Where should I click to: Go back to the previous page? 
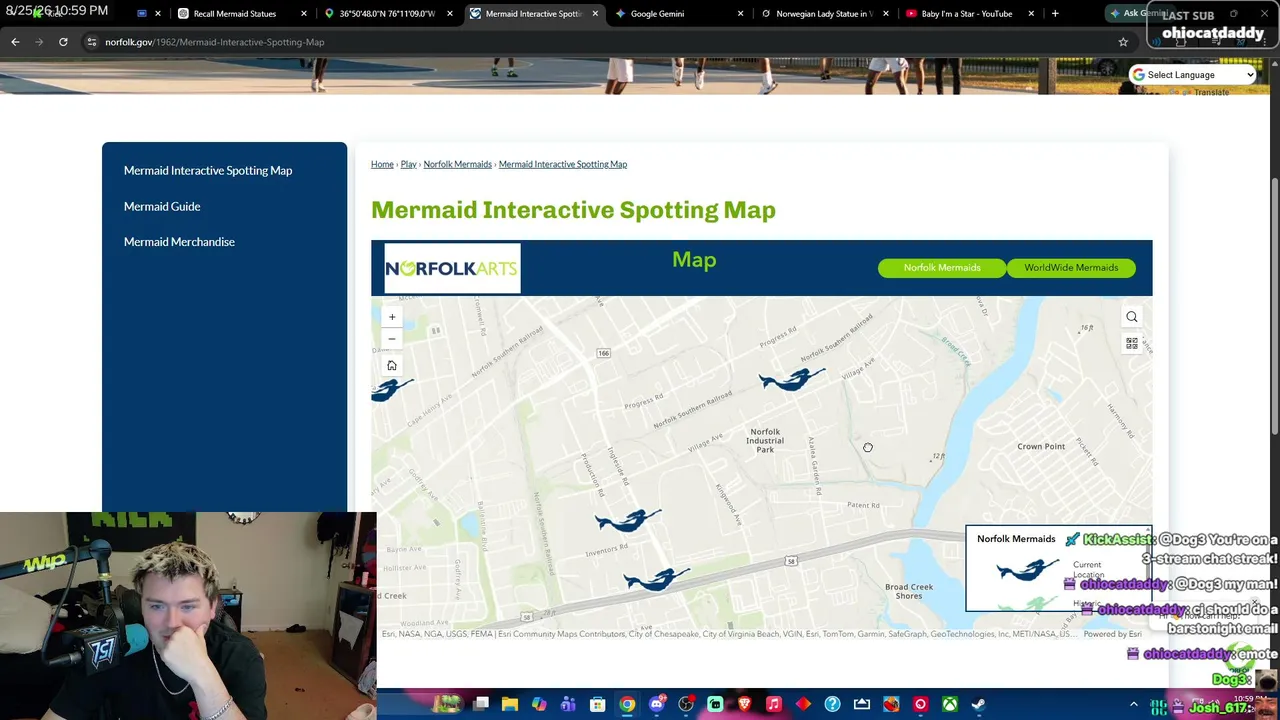point(15,42)
